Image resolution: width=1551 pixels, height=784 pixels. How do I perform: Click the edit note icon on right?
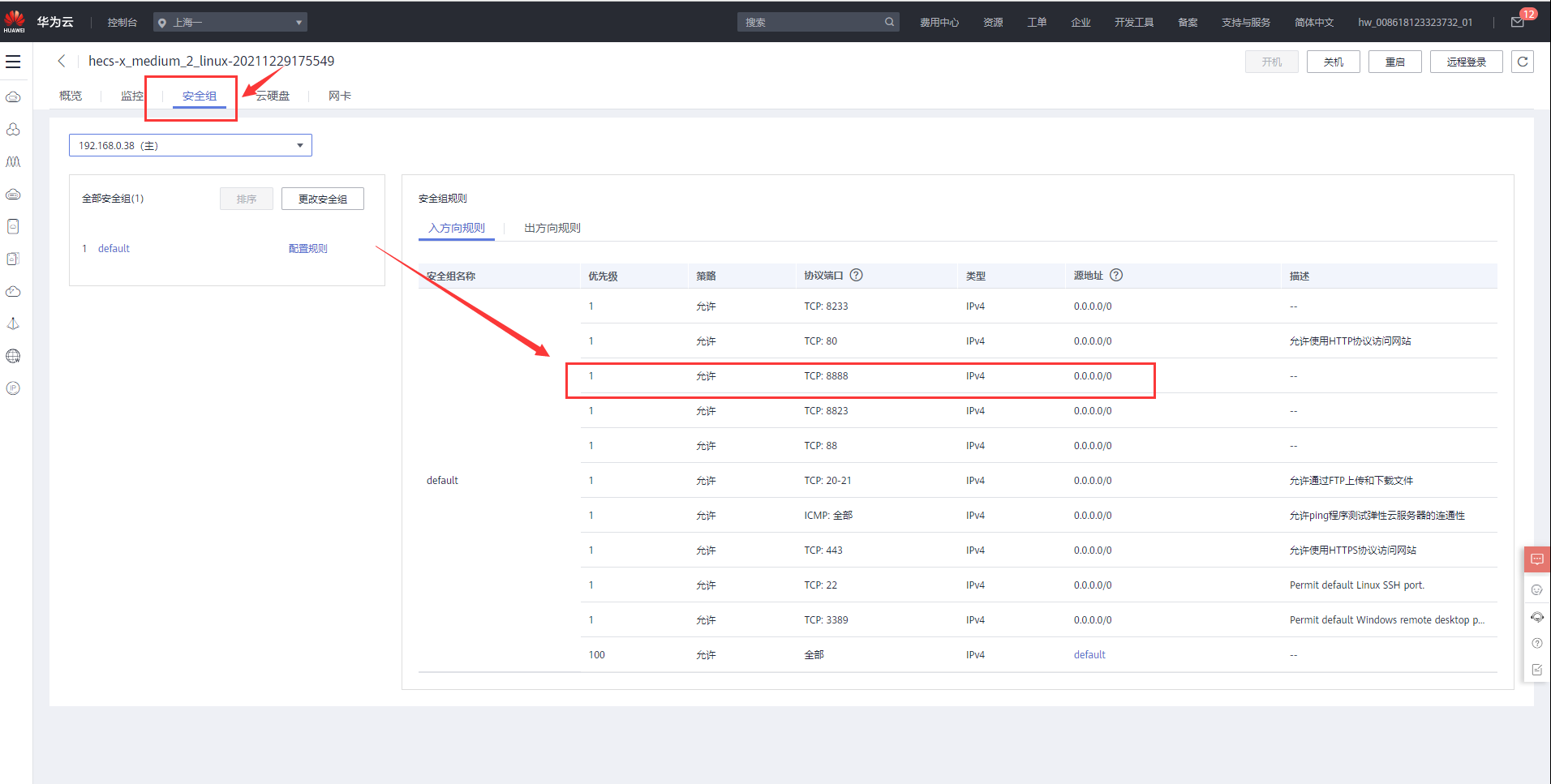(1536, 670)
